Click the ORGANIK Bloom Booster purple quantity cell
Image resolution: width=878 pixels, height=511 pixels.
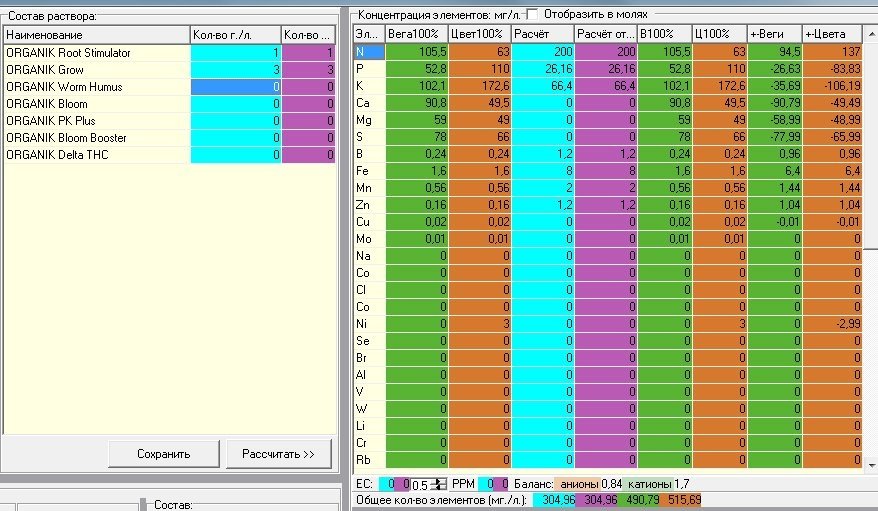pos(309,138)
